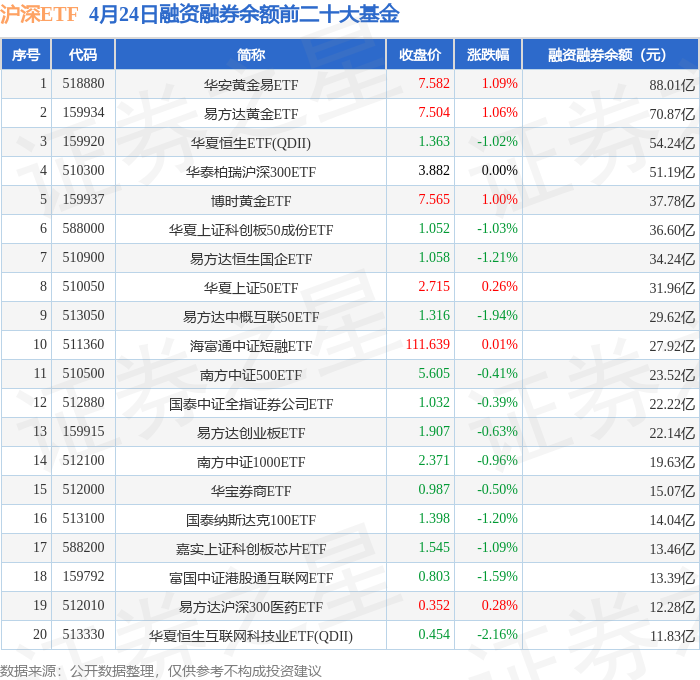Click the unchanged value 0.00%
700x680 pixels.
pyautogui.click(x=500, y=171)
